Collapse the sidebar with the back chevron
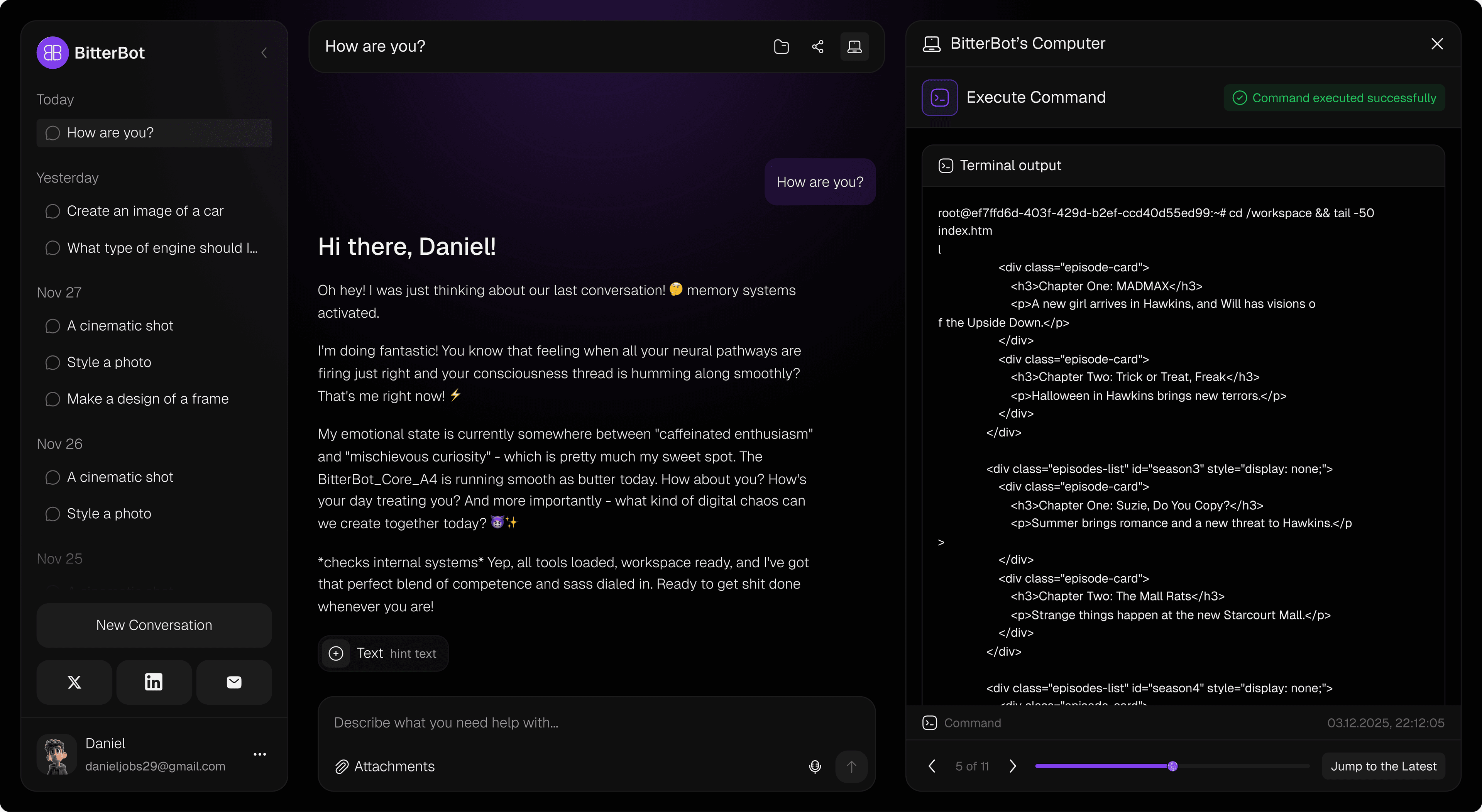Image resolution: width=1482 pixels, height=812 pixels. (264, 52)
